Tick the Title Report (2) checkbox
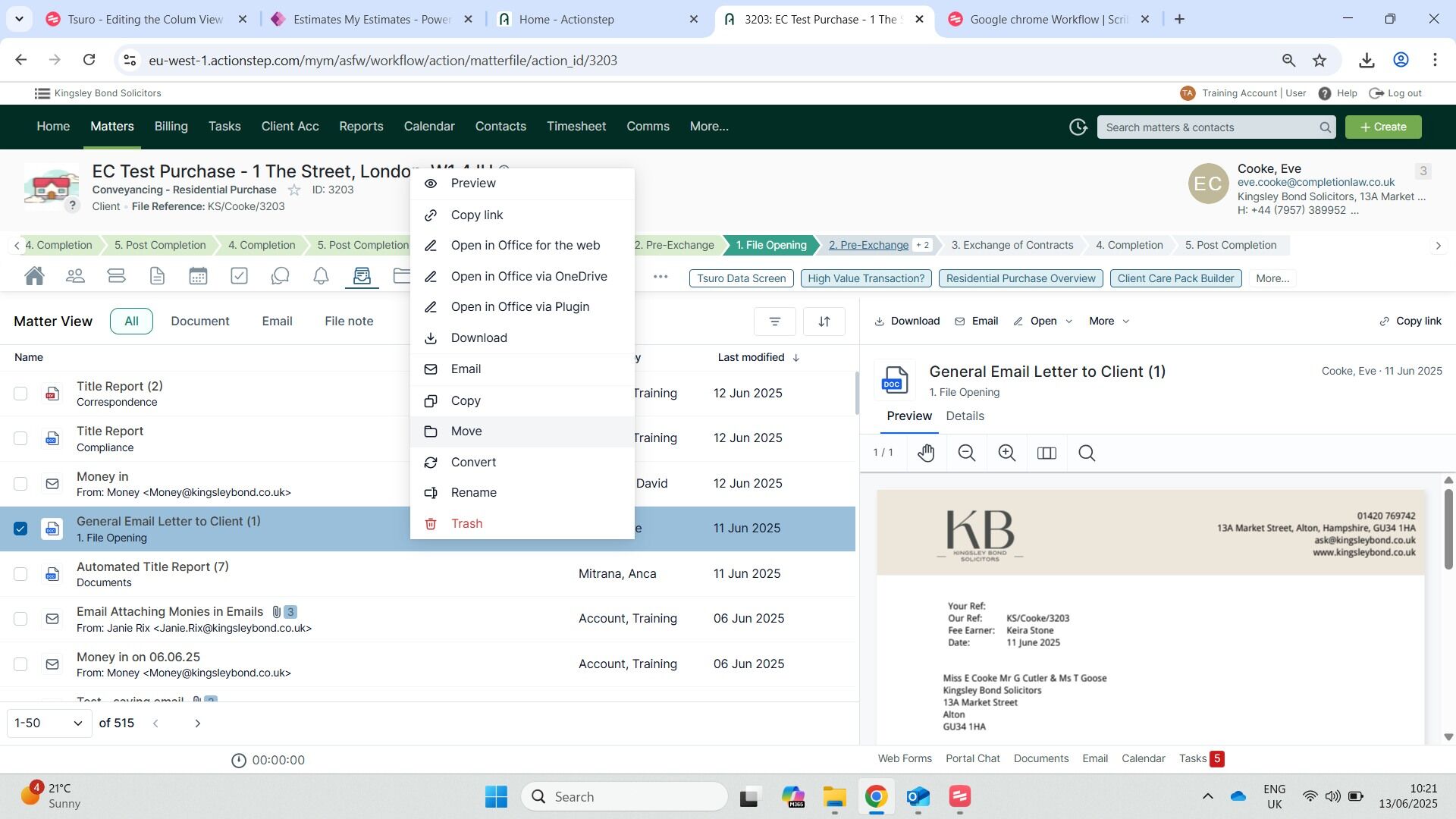 tap(20, 394)
